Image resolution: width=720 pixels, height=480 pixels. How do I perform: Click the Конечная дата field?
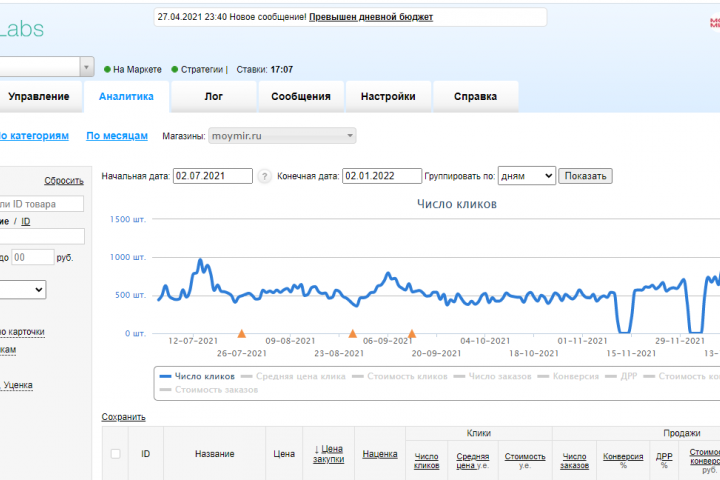click(382, 176)
